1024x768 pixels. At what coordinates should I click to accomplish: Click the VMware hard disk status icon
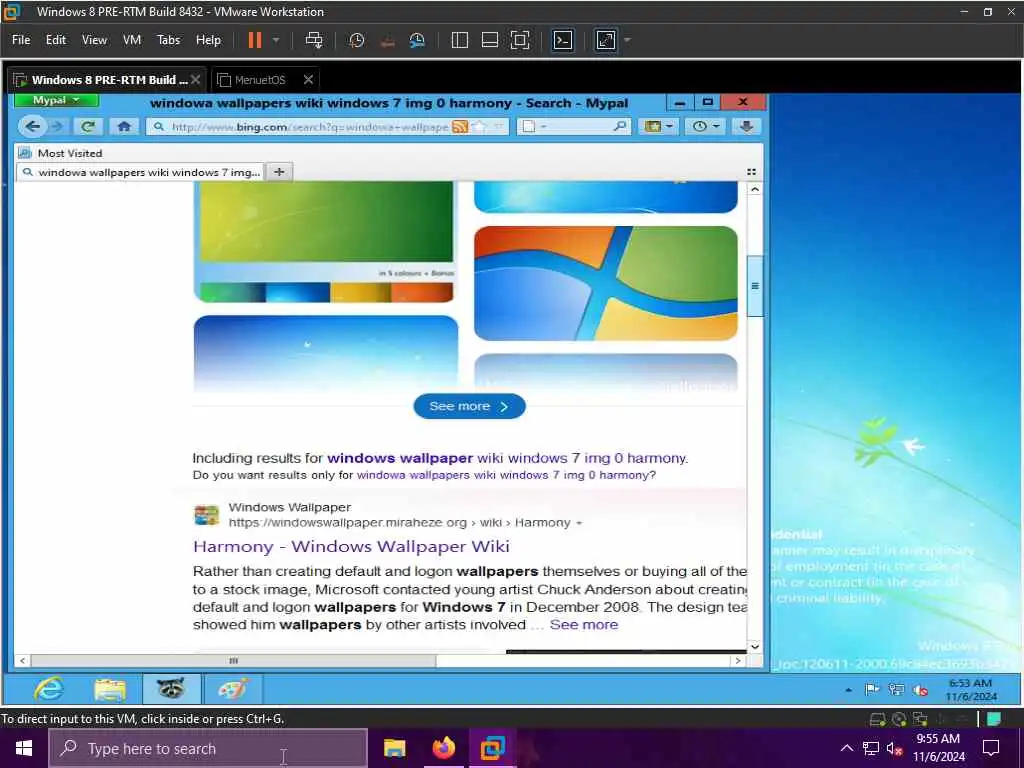(x=877, y=720)
